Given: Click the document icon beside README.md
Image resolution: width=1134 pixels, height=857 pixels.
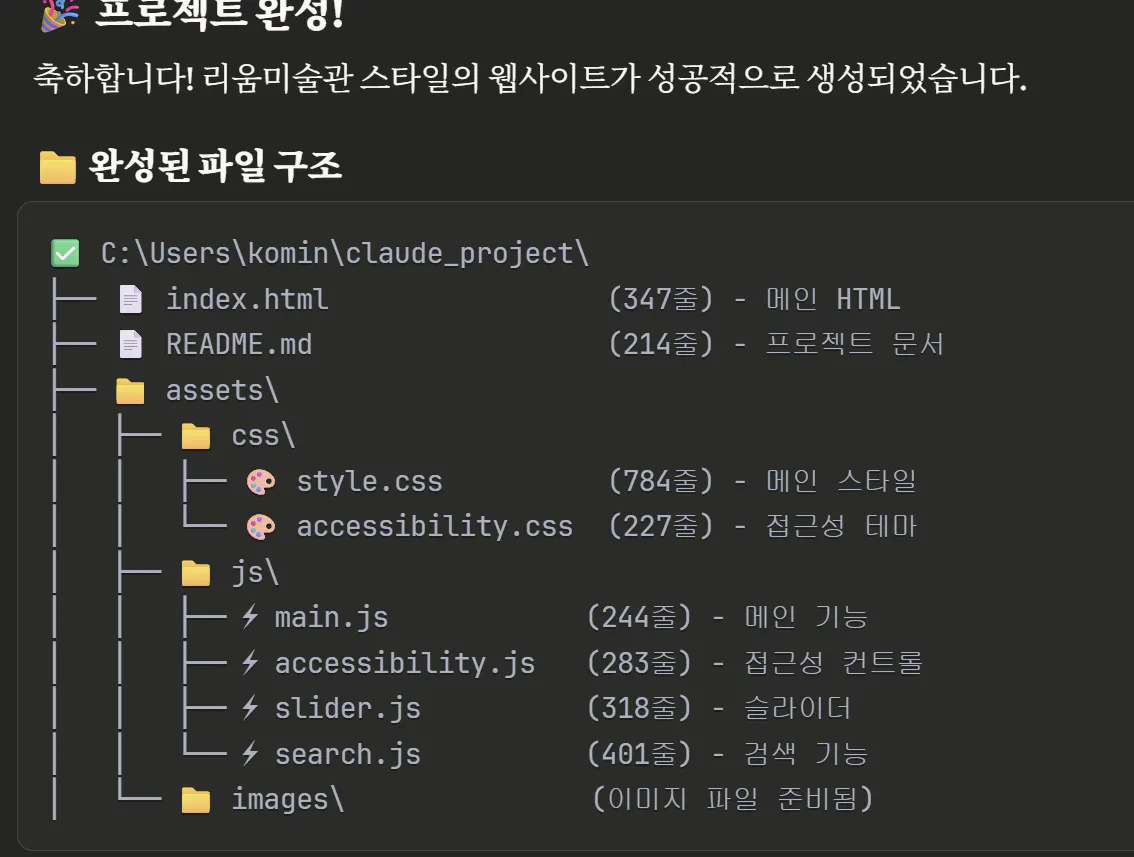Looking at the screenshot, I should point(131,344).
